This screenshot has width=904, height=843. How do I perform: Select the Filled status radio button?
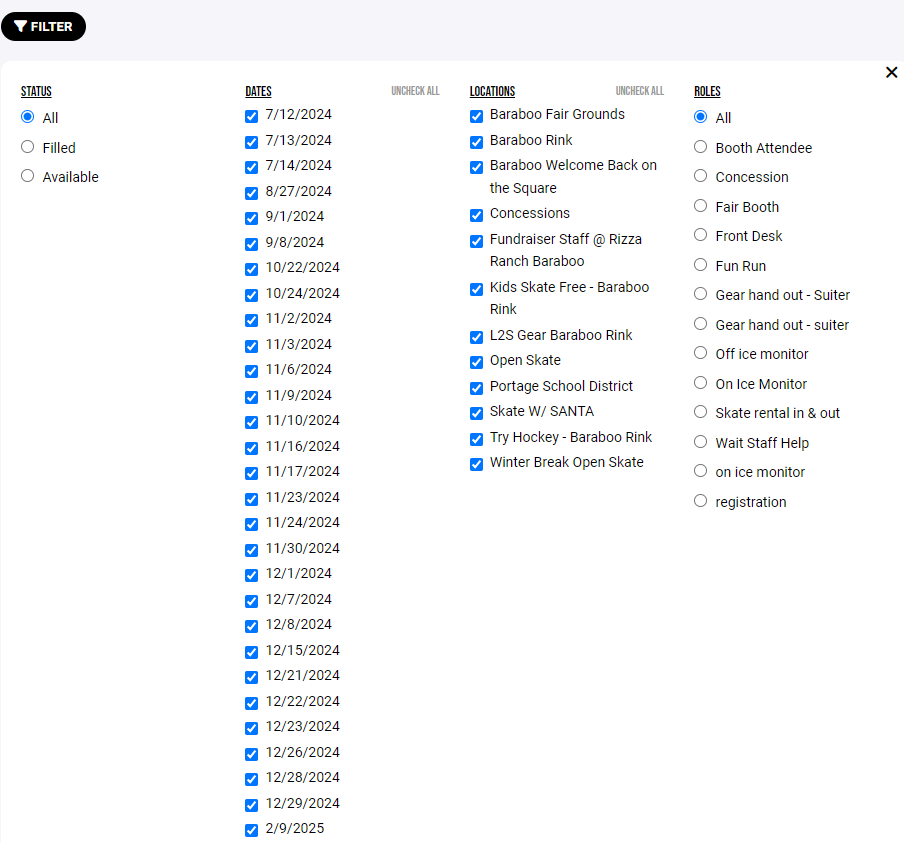pos(28,147)
